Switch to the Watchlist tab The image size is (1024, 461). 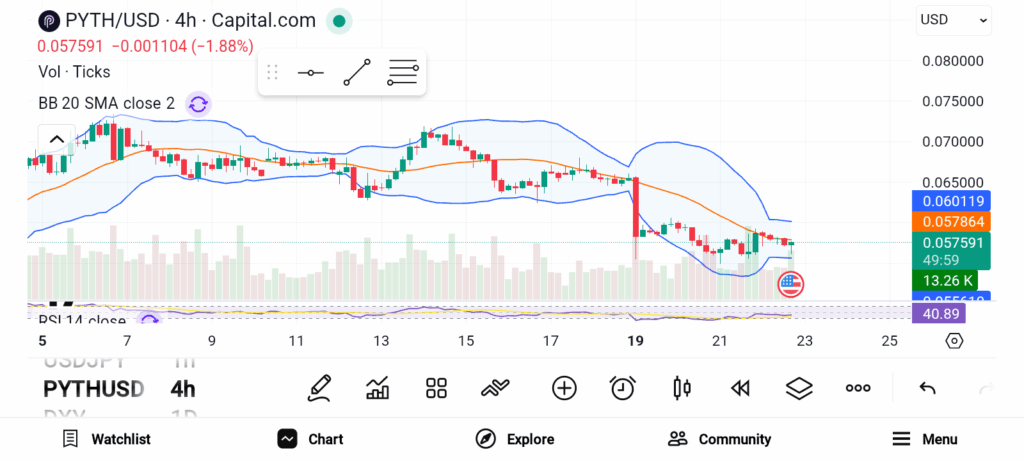point(106,439)
